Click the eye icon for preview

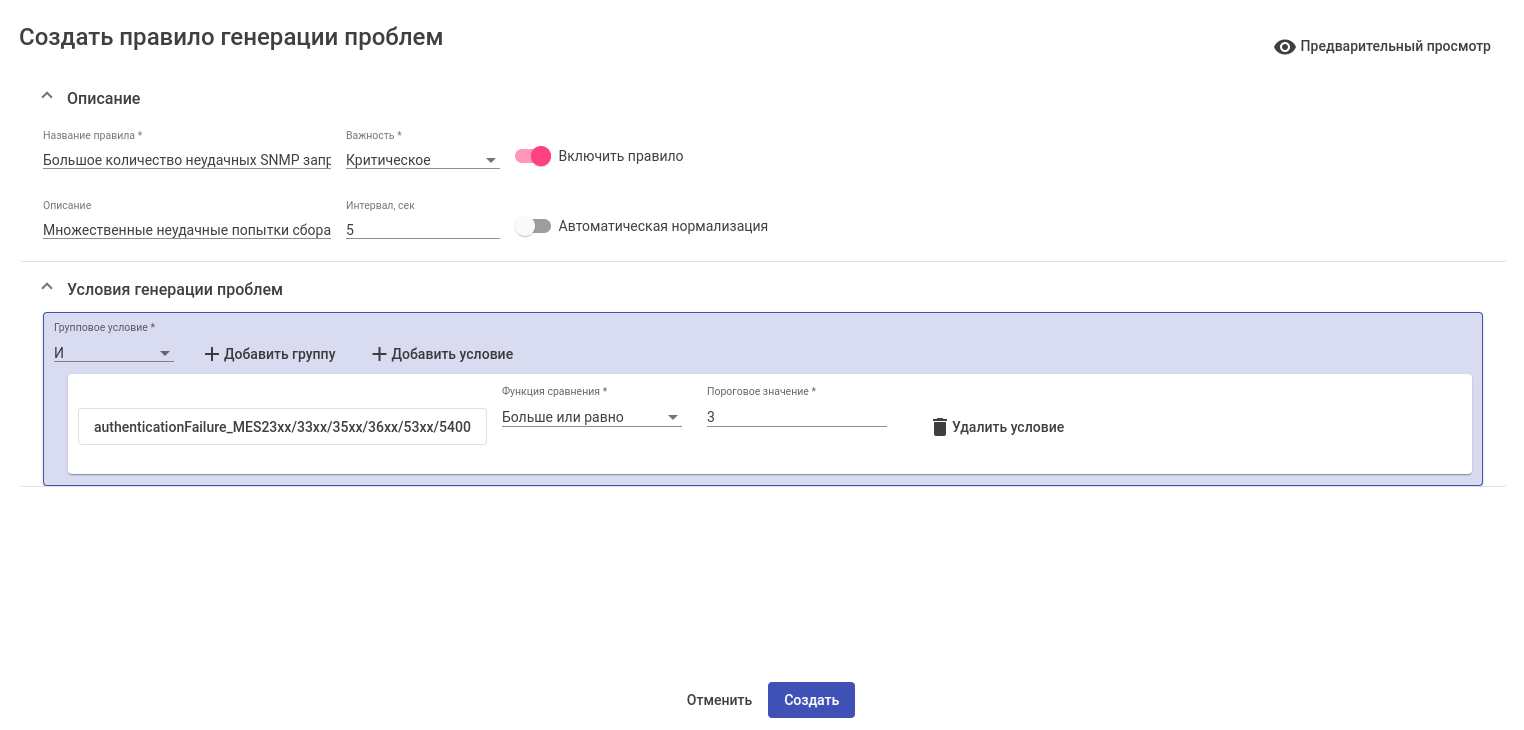pos(1284,47)
